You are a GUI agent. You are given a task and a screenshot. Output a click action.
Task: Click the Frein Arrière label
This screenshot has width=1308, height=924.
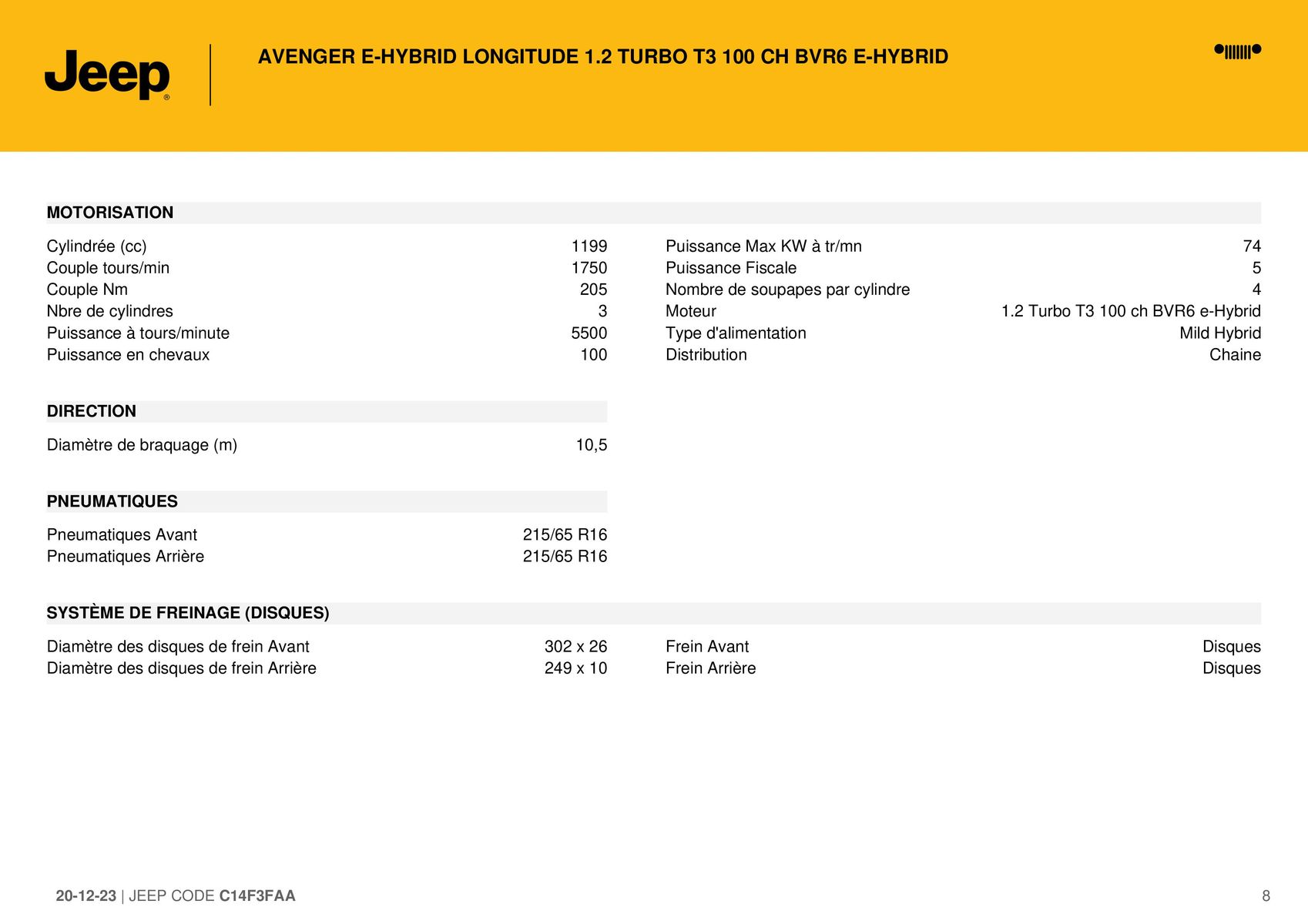(x=711, y=668)
